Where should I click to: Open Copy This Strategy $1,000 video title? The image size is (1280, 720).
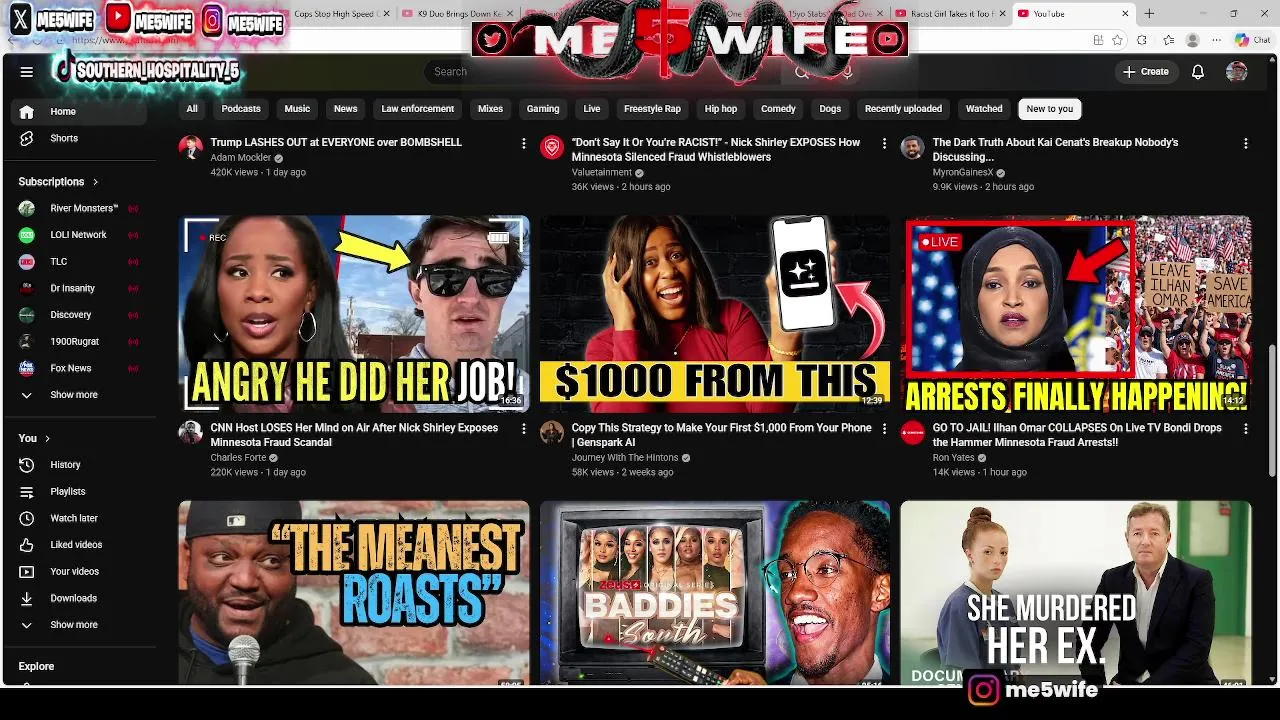(722, 435)
